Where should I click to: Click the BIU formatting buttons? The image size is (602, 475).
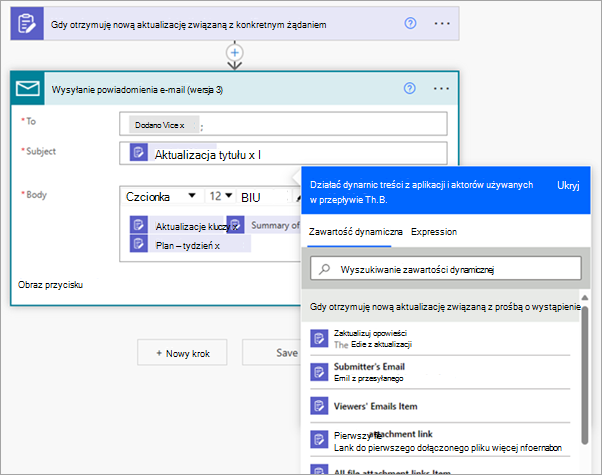[x=251, y=197]
